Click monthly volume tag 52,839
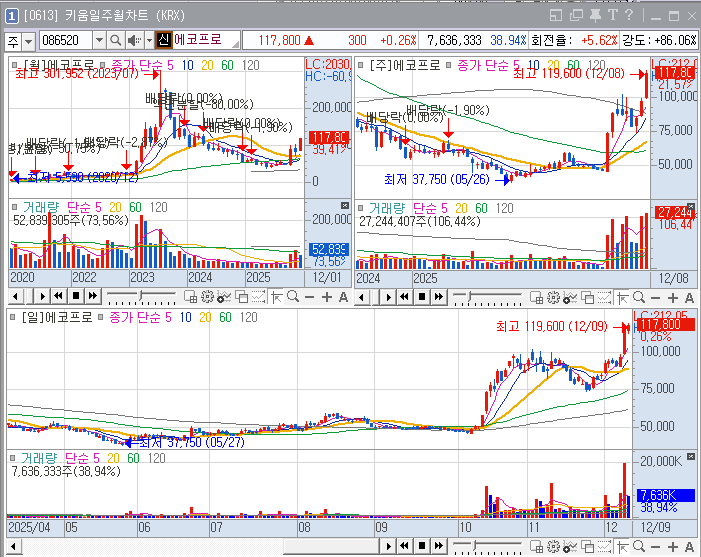701x557 pixels. [x=329, y=249]
